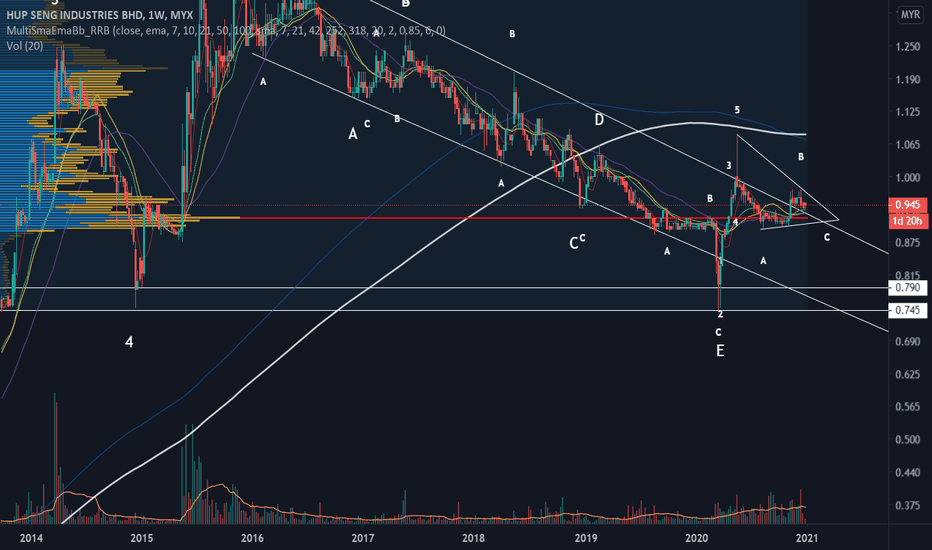Click the 2021 label on time axis

tap(807, 539)
